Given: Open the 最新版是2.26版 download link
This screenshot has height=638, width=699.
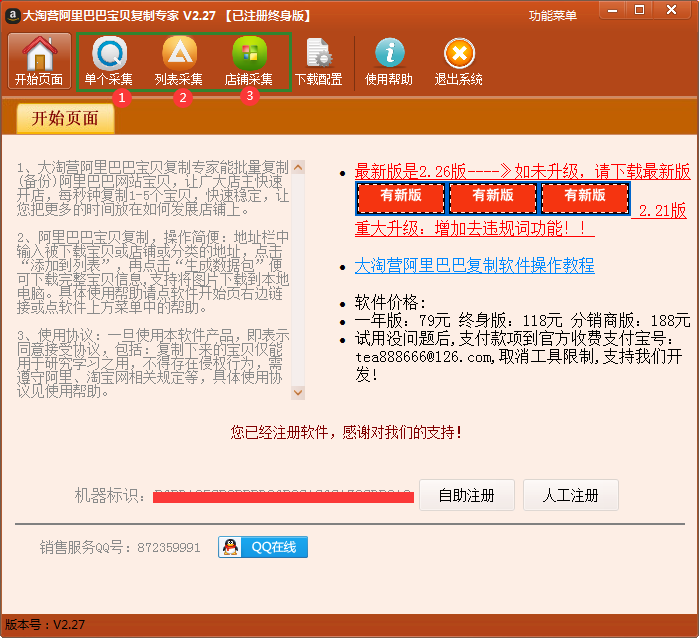Looking at the screenshot, I should click(522, 171).
